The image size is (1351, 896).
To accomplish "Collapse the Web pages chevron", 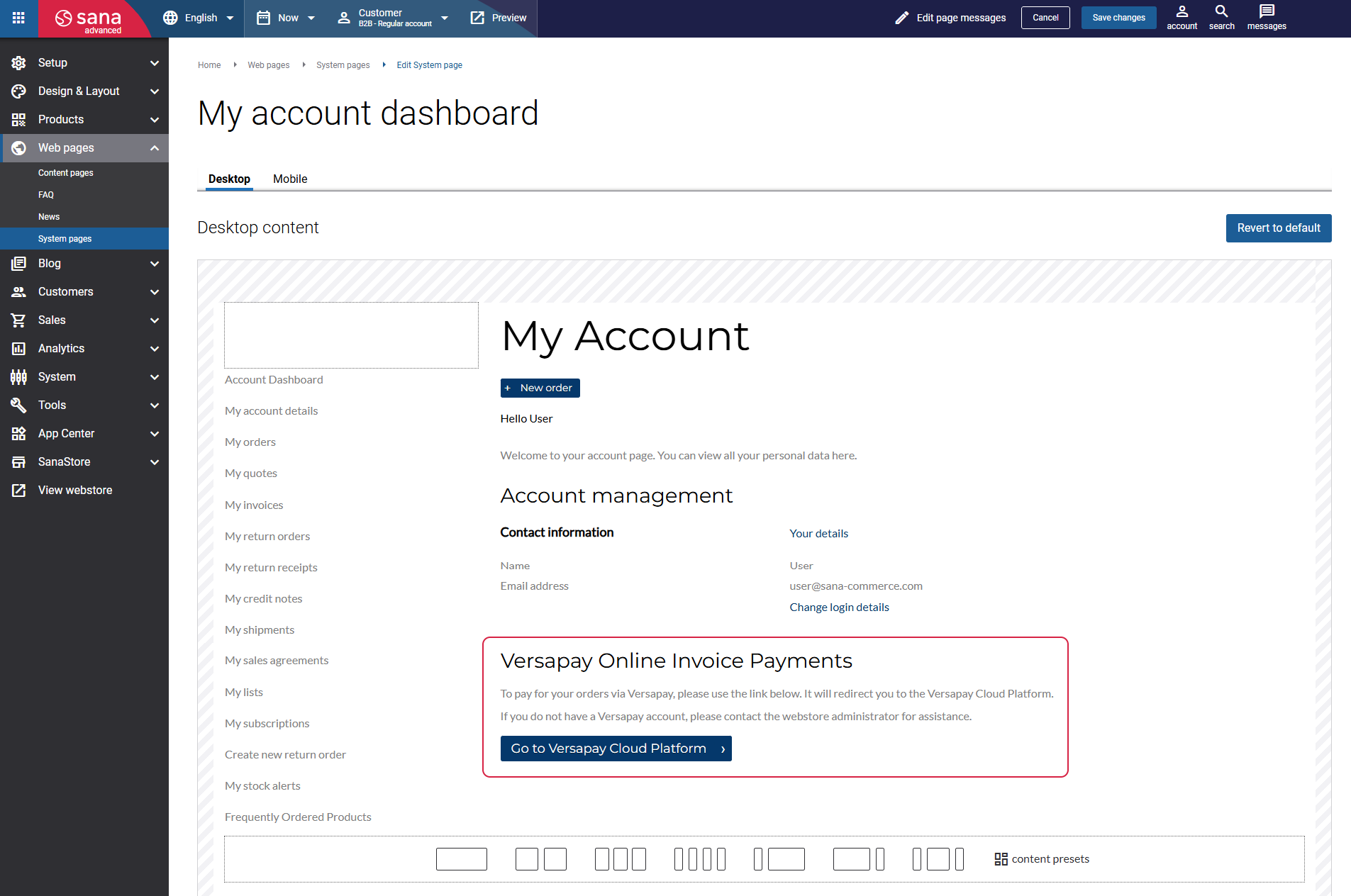I will 155,148.
